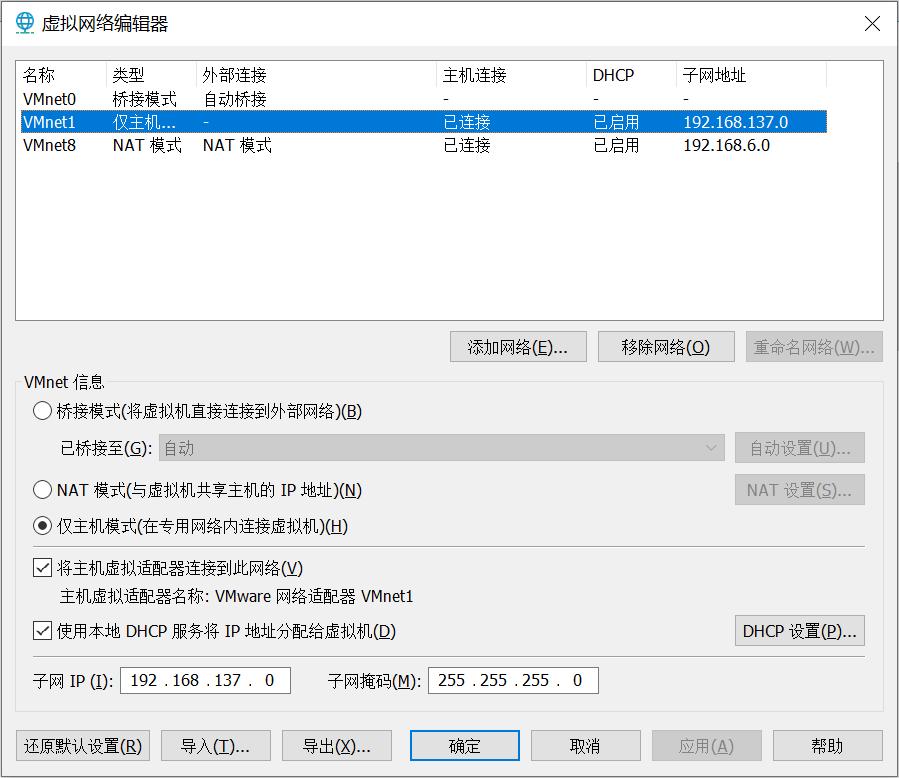The height and width of the screenshot is (778, 899).
Task: Open DHCP 设置 dialog
Action: tap(799, 631)
